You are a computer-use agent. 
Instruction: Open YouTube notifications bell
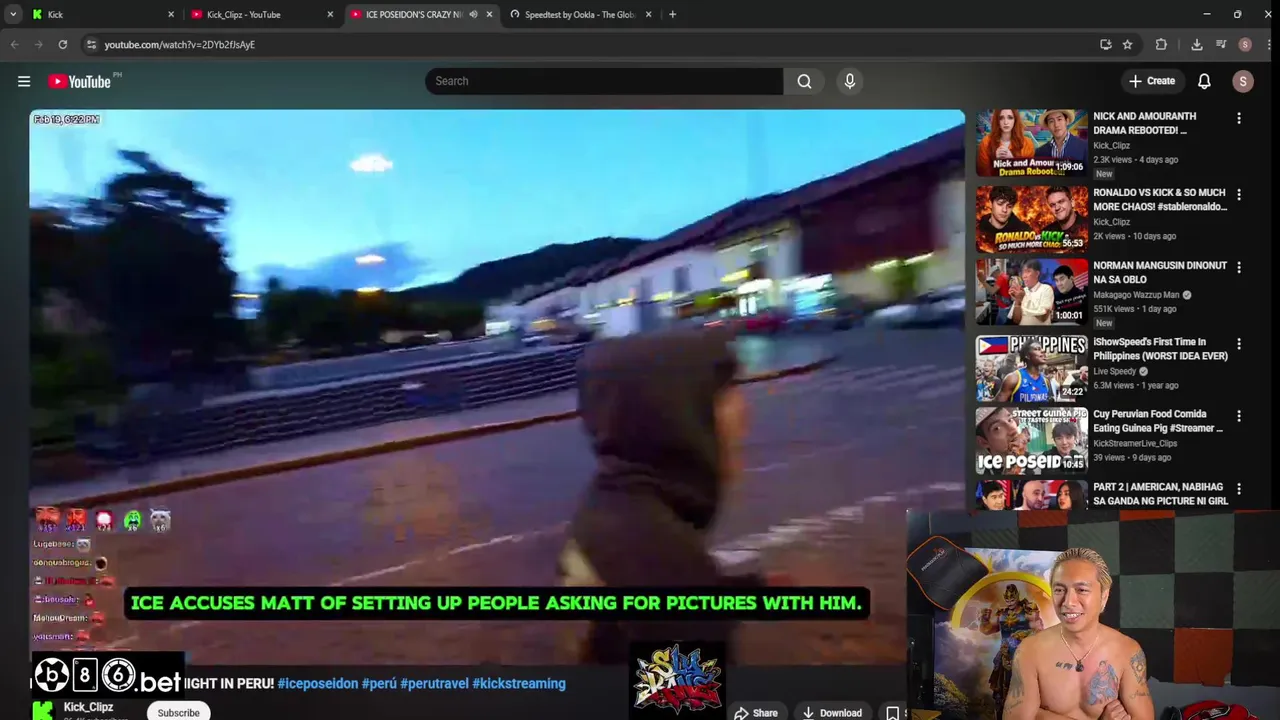point(1204,81)
